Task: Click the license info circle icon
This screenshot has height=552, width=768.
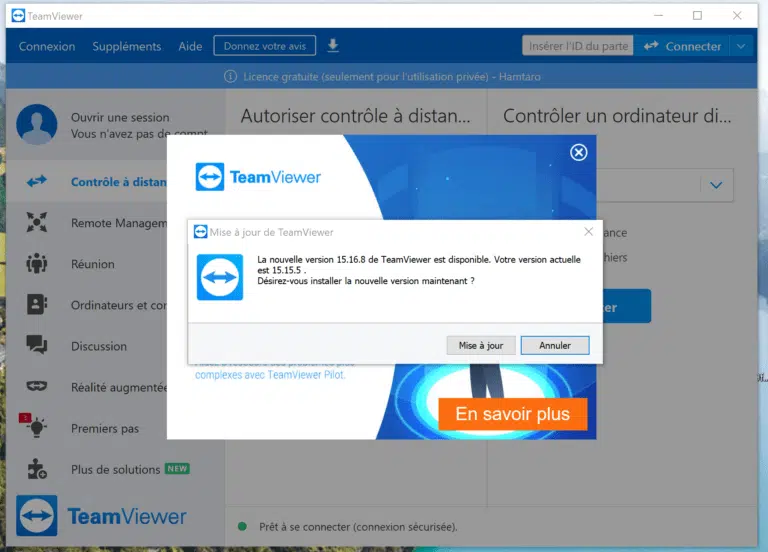Action: click(230, 76)
